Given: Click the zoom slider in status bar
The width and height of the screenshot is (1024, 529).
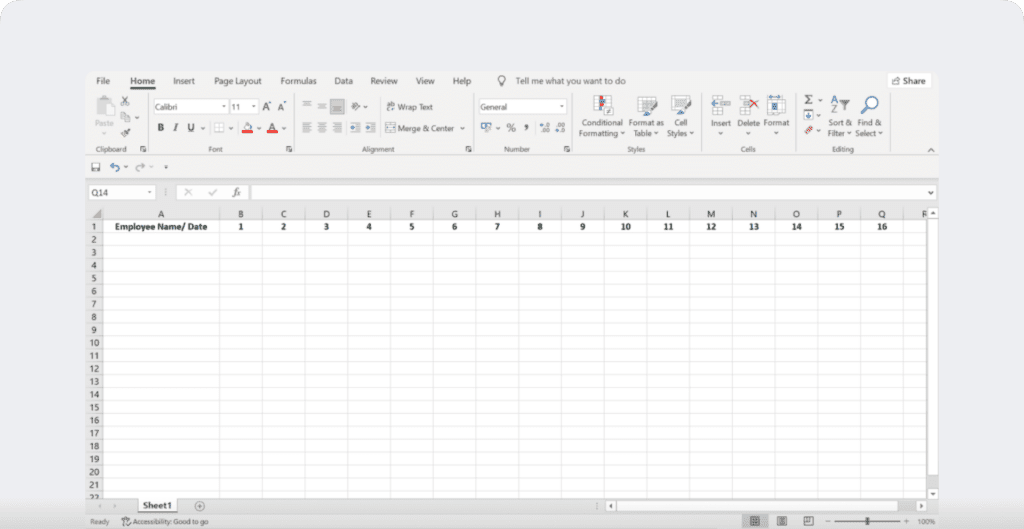Looking at the screenshot, I should [867, 521].
